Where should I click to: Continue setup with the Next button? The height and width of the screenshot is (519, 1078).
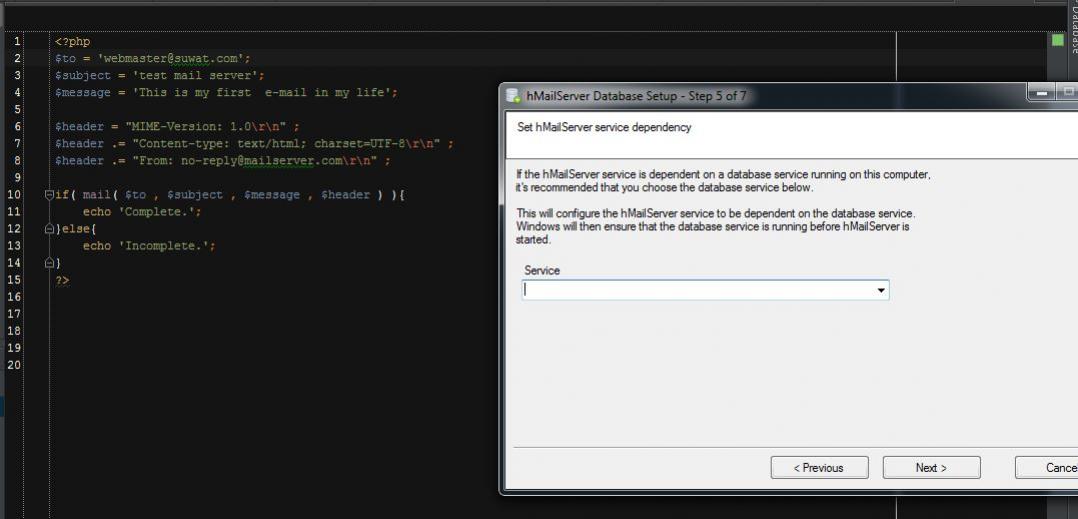tap(932, 467)
